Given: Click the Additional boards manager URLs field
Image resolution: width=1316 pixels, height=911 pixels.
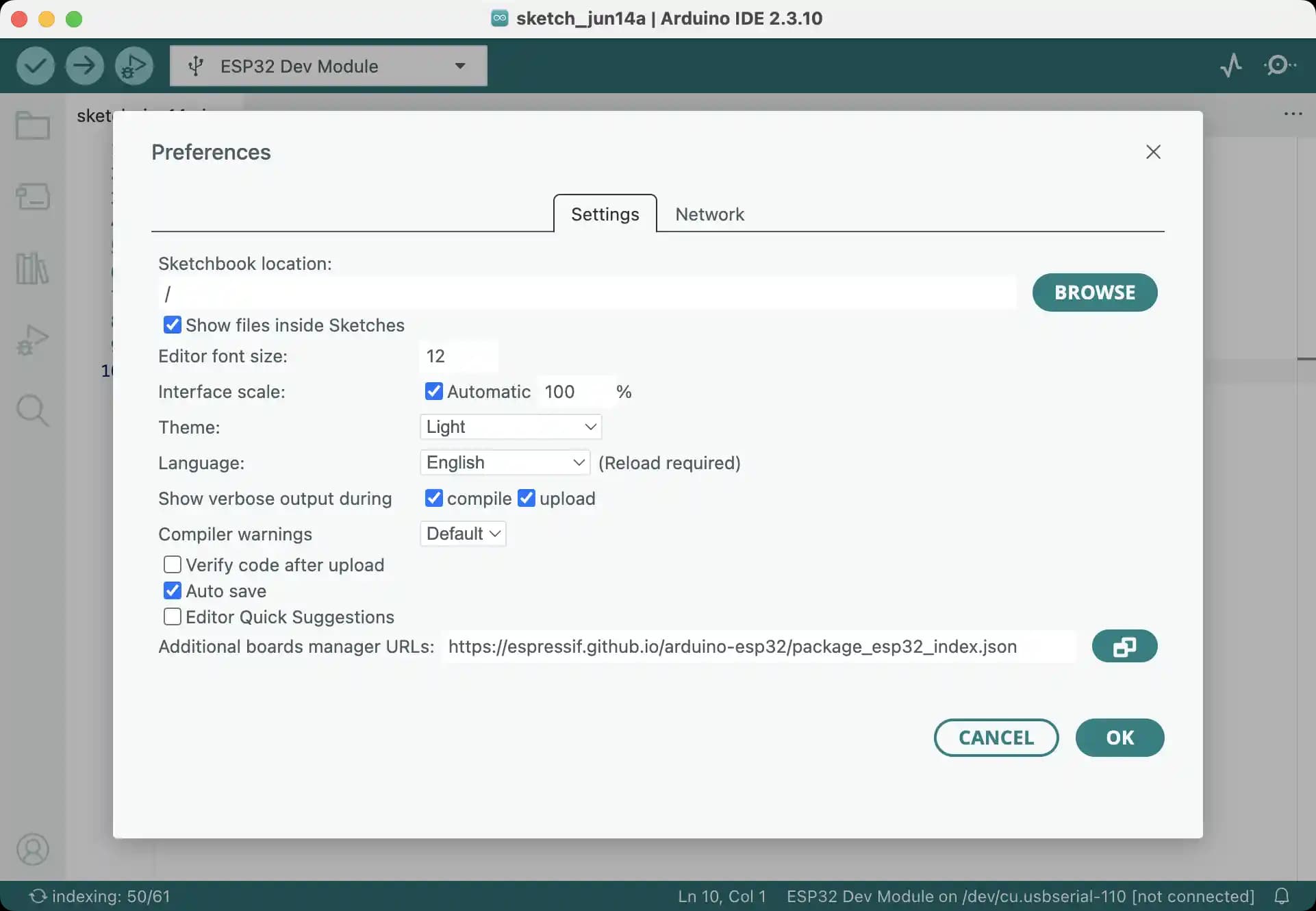Looking at the screenshot, I should [x=759, y=647].
